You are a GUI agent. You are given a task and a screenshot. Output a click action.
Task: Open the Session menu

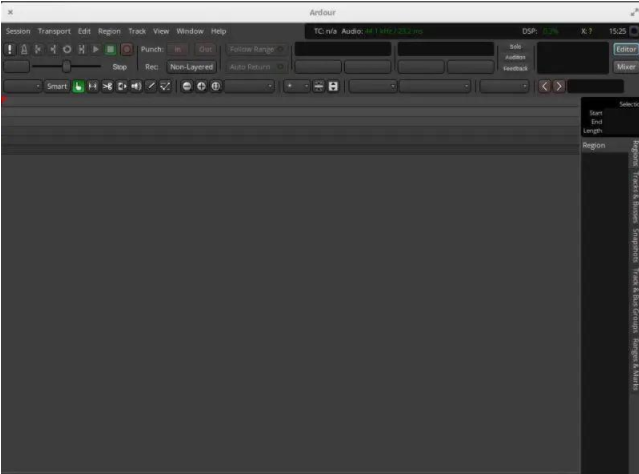coord(18,31)
